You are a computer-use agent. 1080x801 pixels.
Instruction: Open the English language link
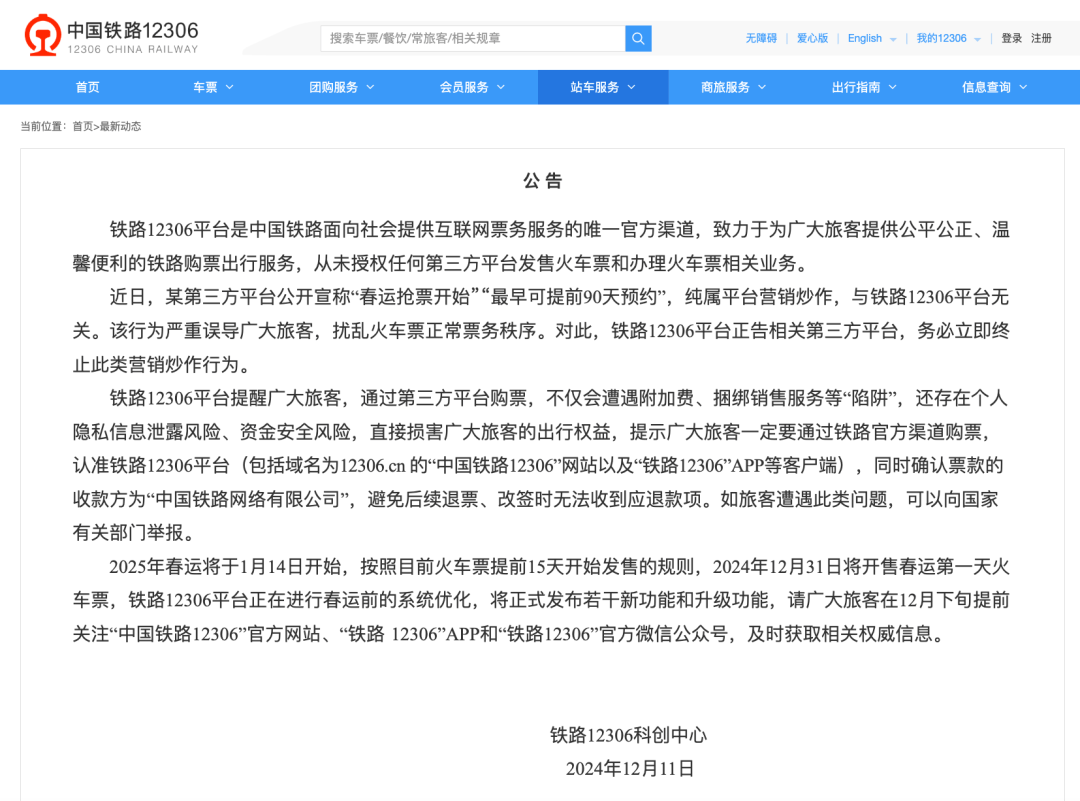[864, 39]
